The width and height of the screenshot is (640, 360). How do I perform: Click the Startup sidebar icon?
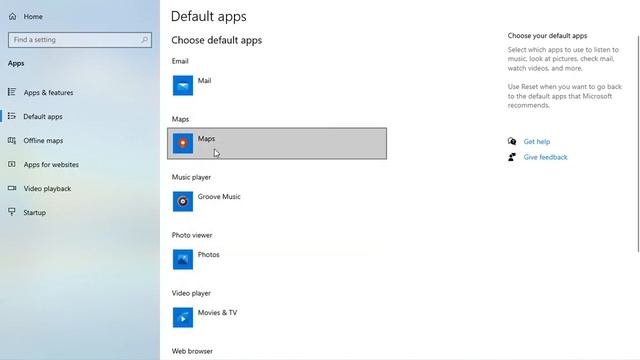coord(12,212)
